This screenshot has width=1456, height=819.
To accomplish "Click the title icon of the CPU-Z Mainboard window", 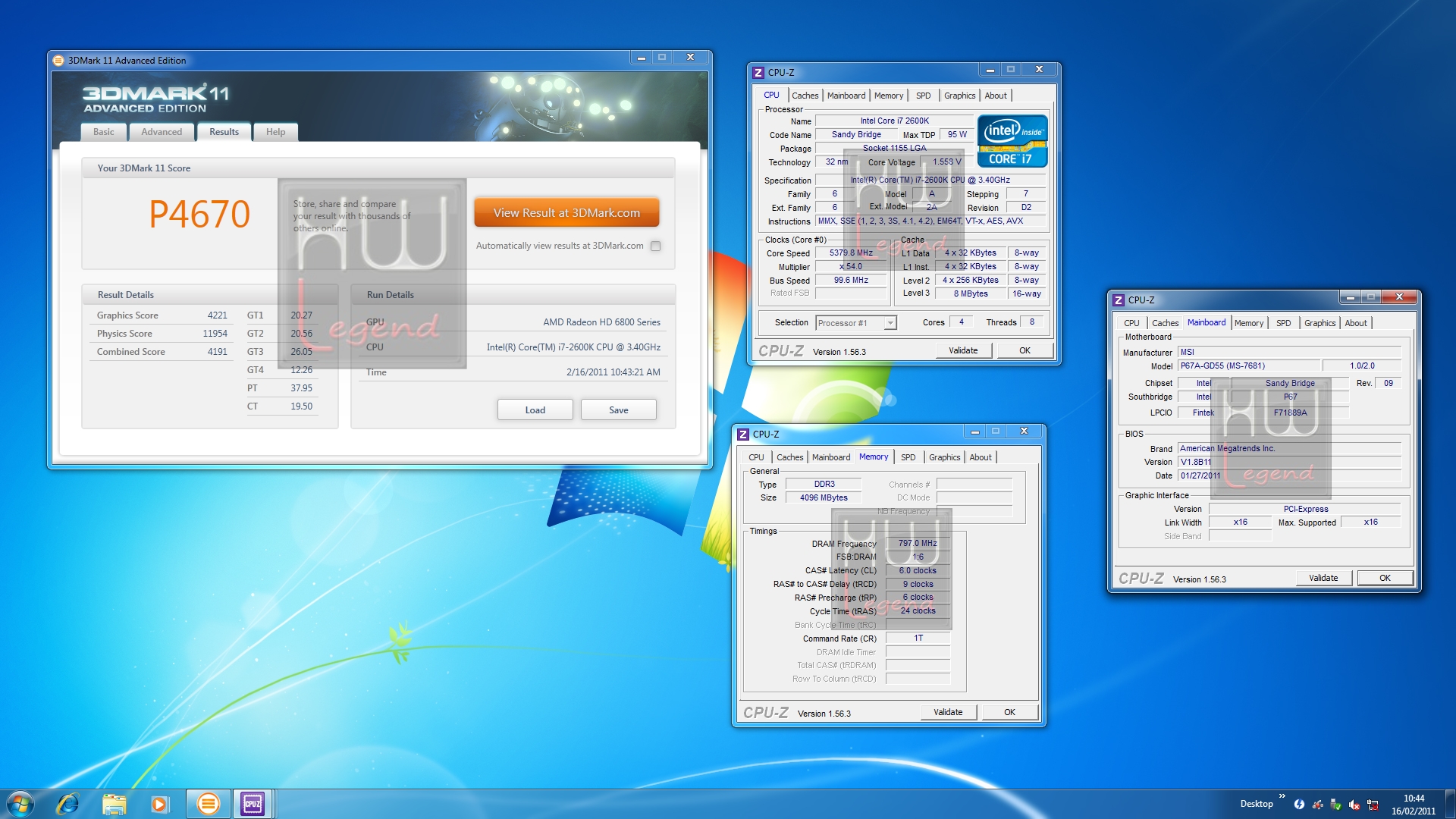I will point(1118,300).
